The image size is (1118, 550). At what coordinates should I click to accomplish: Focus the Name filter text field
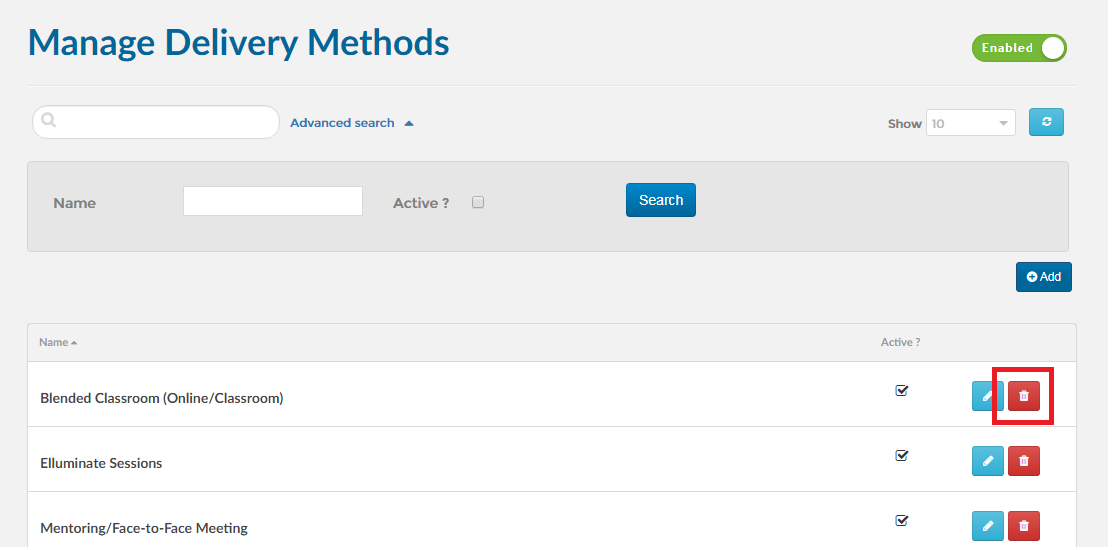(272, 201)
